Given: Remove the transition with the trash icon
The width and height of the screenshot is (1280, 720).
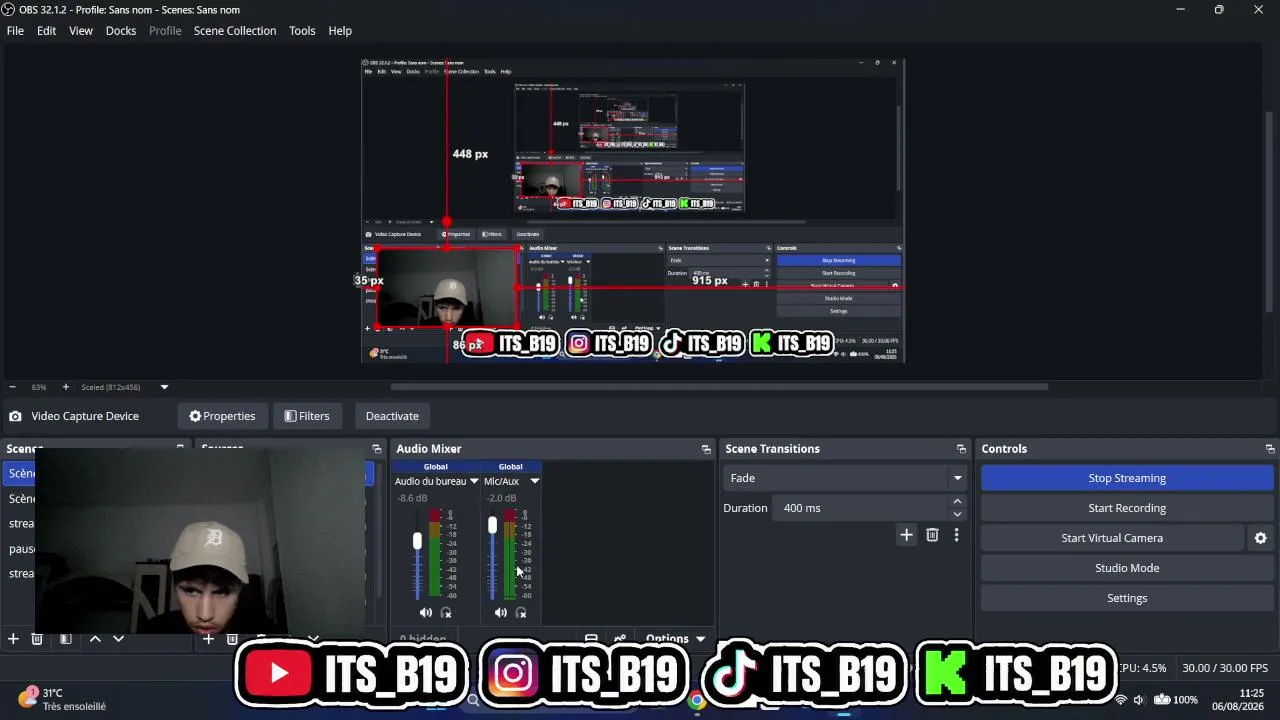Looking at the screenshot, I should tap(932, 535).
